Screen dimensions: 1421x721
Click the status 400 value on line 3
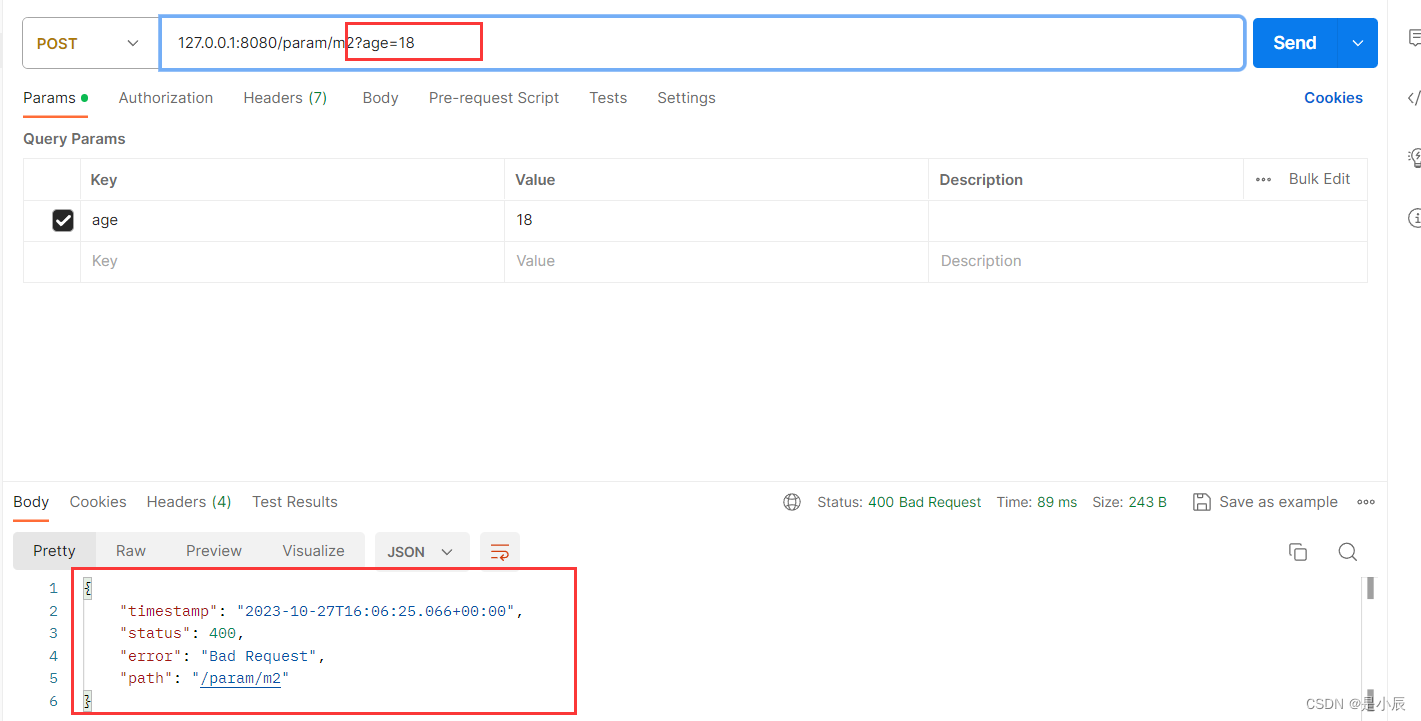[x=223, y=633]
